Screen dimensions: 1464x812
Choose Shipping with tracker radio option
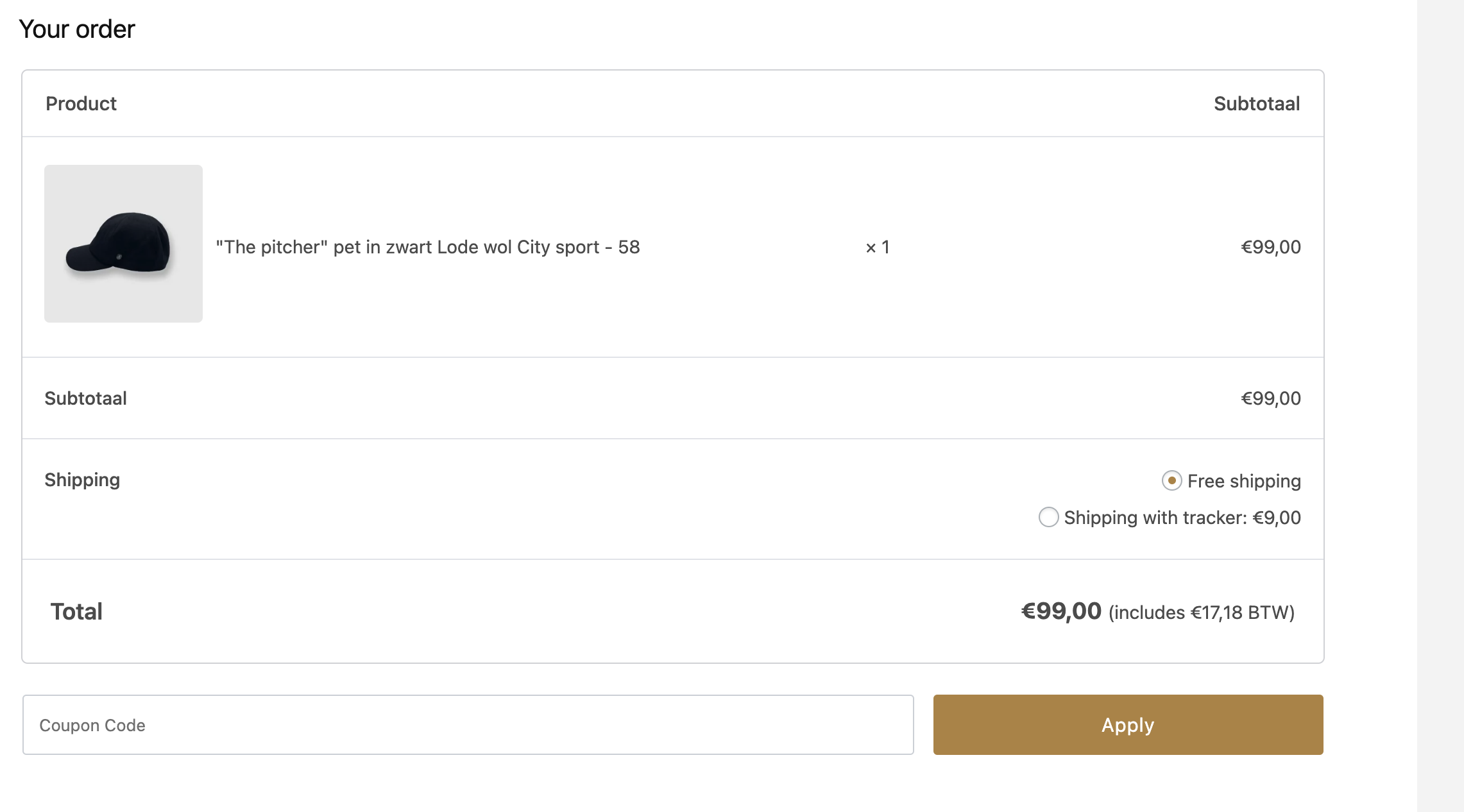point(1048,517)
